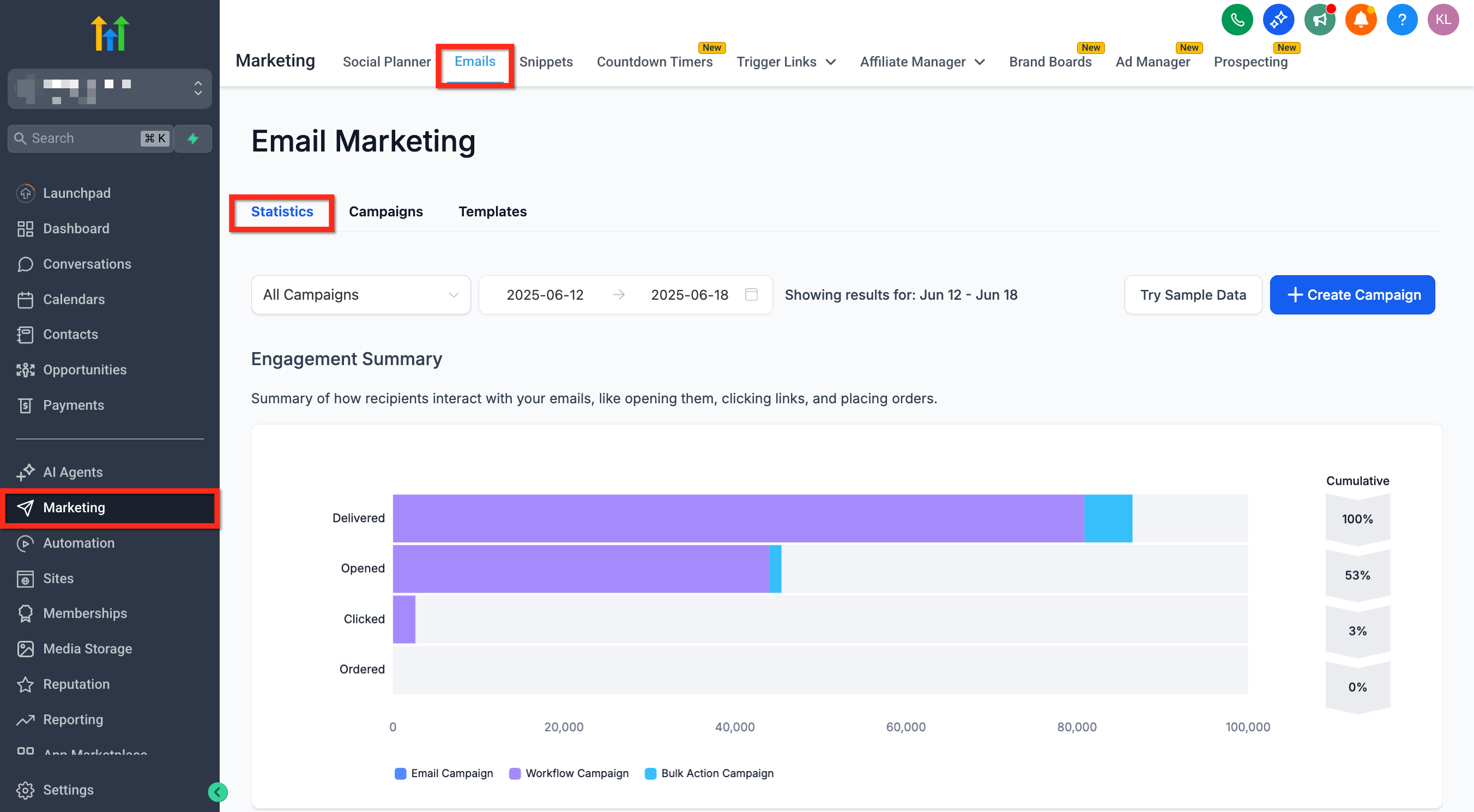Open the calendar icon in date range
This screenshot has width=1474, height=812.
[751, 295]
